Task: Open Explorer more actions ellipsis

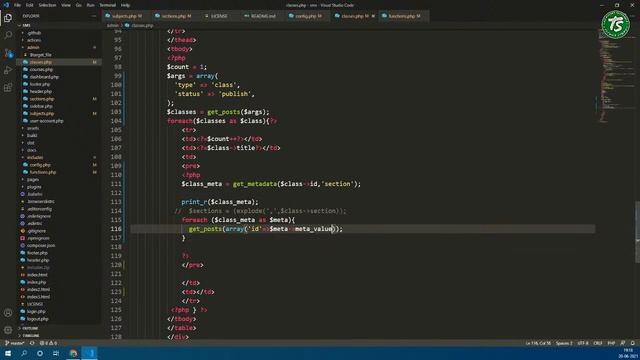Action: click(x=93, y=16)
